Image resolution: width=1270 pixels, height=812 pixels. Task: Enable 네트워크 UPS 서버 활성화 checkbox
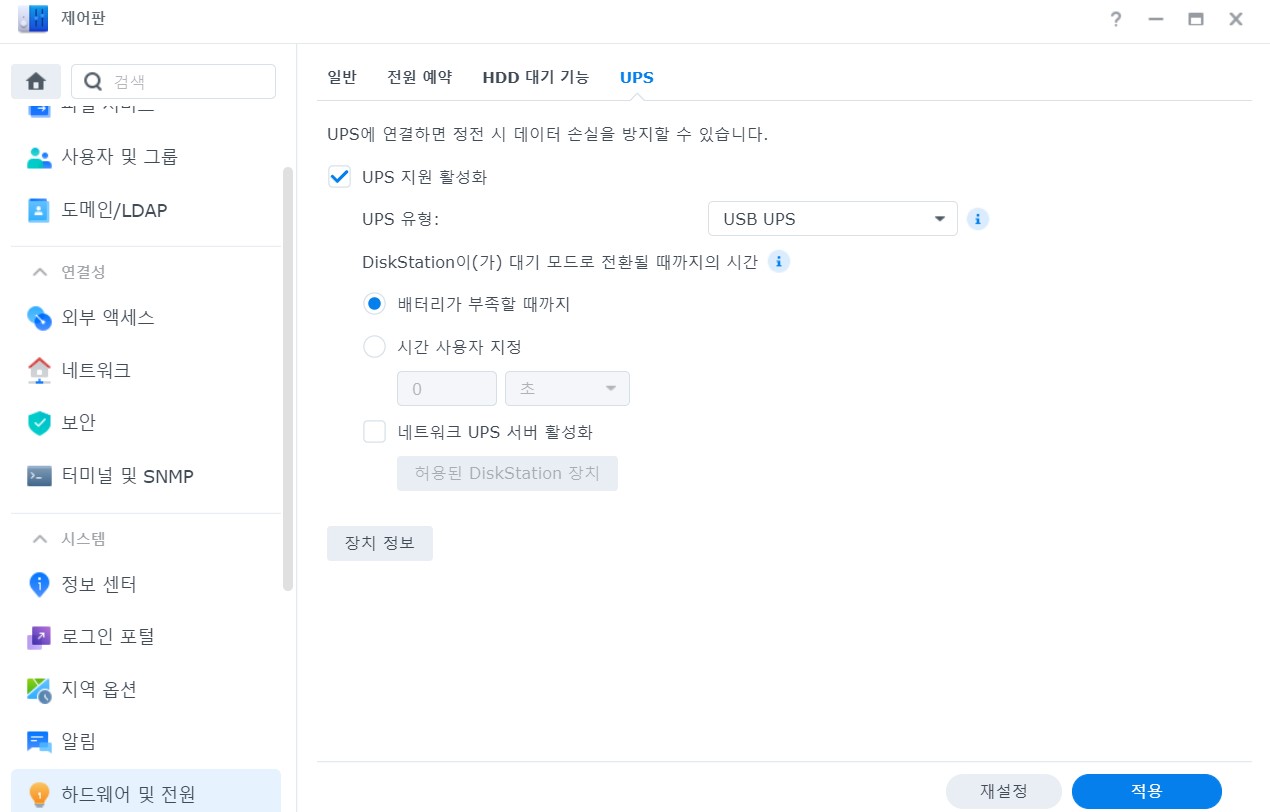(x=375, y=432)
